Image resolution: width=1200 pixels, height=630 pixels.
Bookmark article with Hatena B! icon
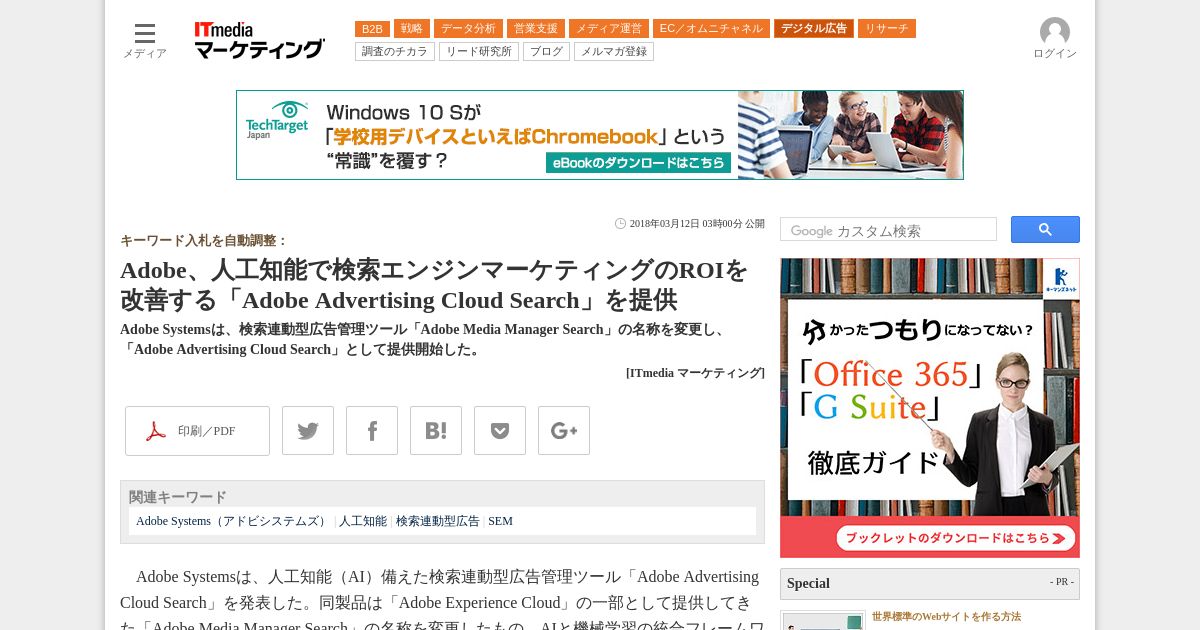[x=436, y=431]
